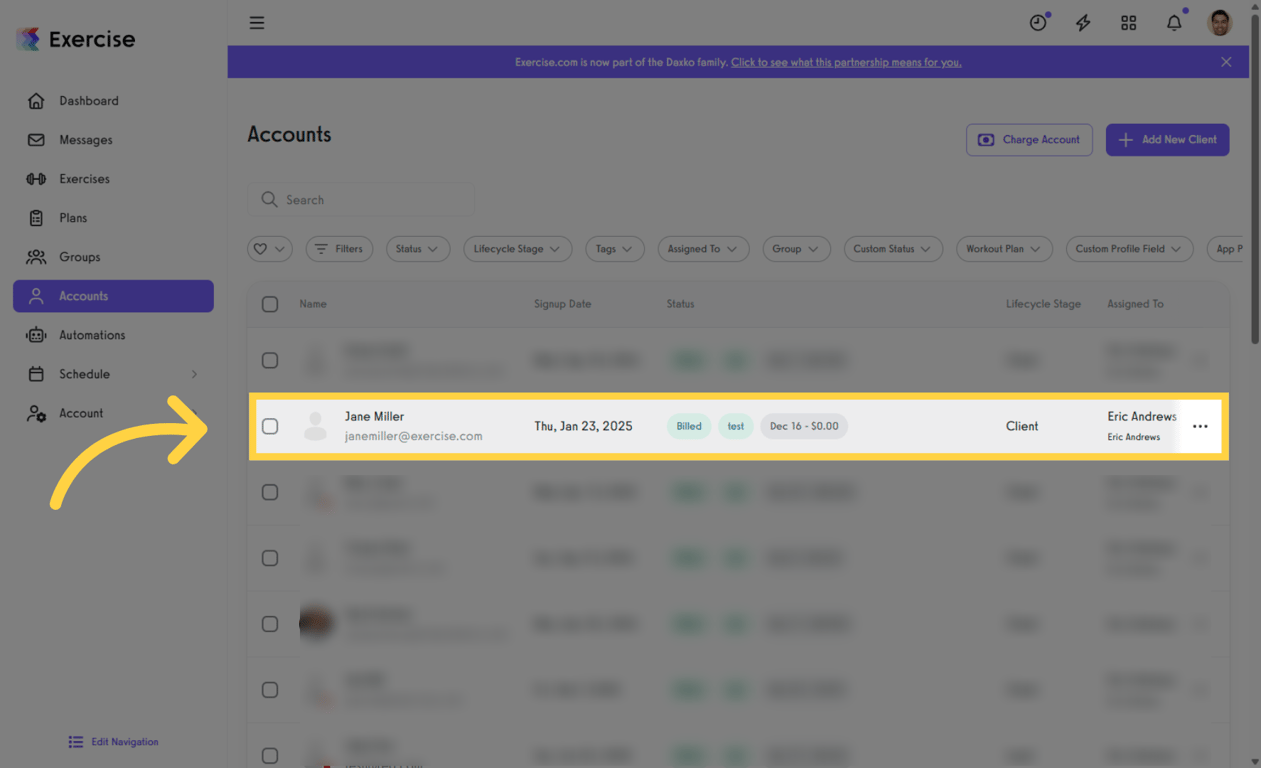
Task: Open the notifications bell
Action: tap(1174, 22)
